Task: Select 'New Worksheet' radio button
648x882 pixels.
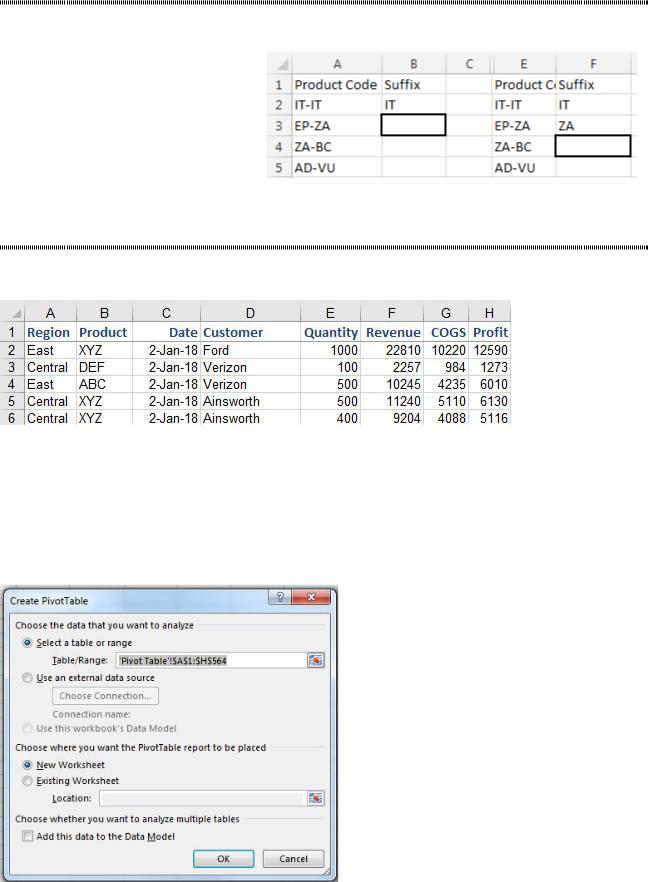Action: [28, 765]
